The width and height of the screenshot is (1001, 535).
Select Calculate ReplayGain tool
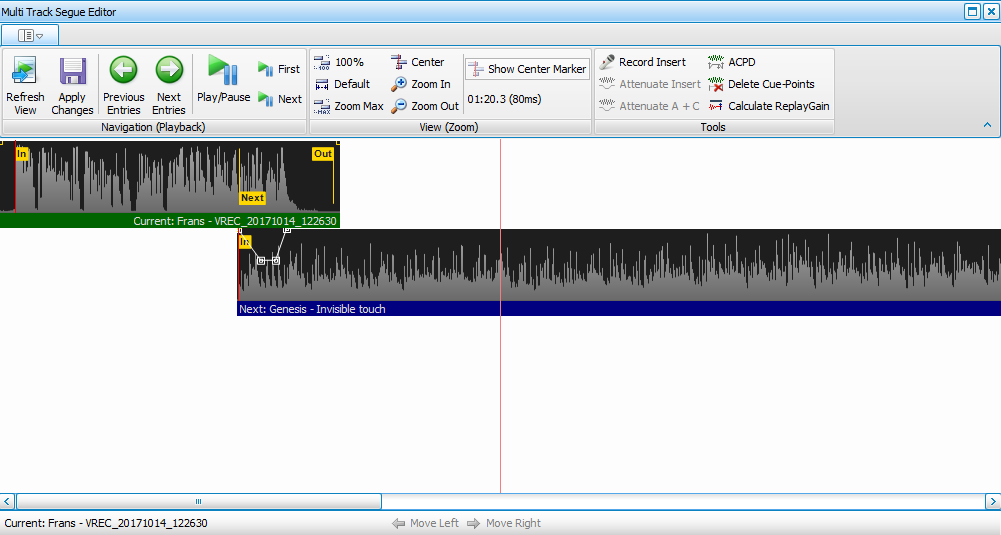click(x=769, y=106)
